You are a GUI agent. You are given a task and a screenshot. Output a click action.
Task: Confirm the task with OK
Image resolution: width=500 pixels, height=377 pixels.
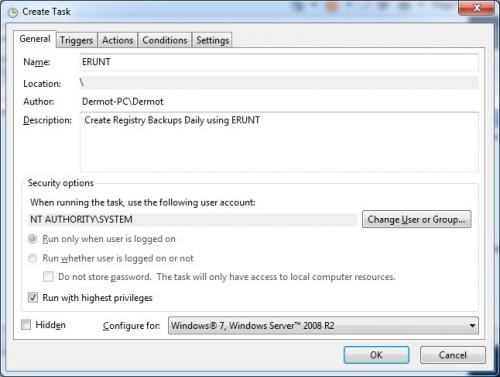(376, 355)
